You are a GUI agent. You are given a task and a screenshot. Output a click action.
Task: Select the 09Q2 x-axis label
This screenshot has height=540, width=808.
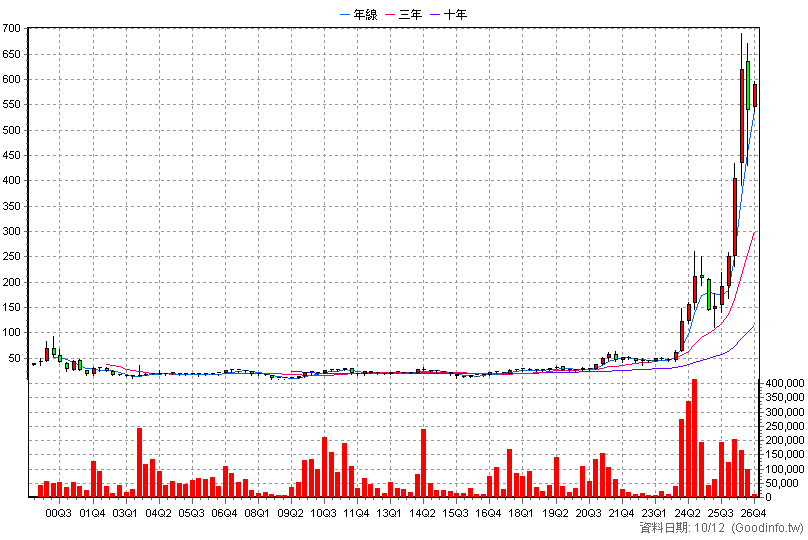290,513
